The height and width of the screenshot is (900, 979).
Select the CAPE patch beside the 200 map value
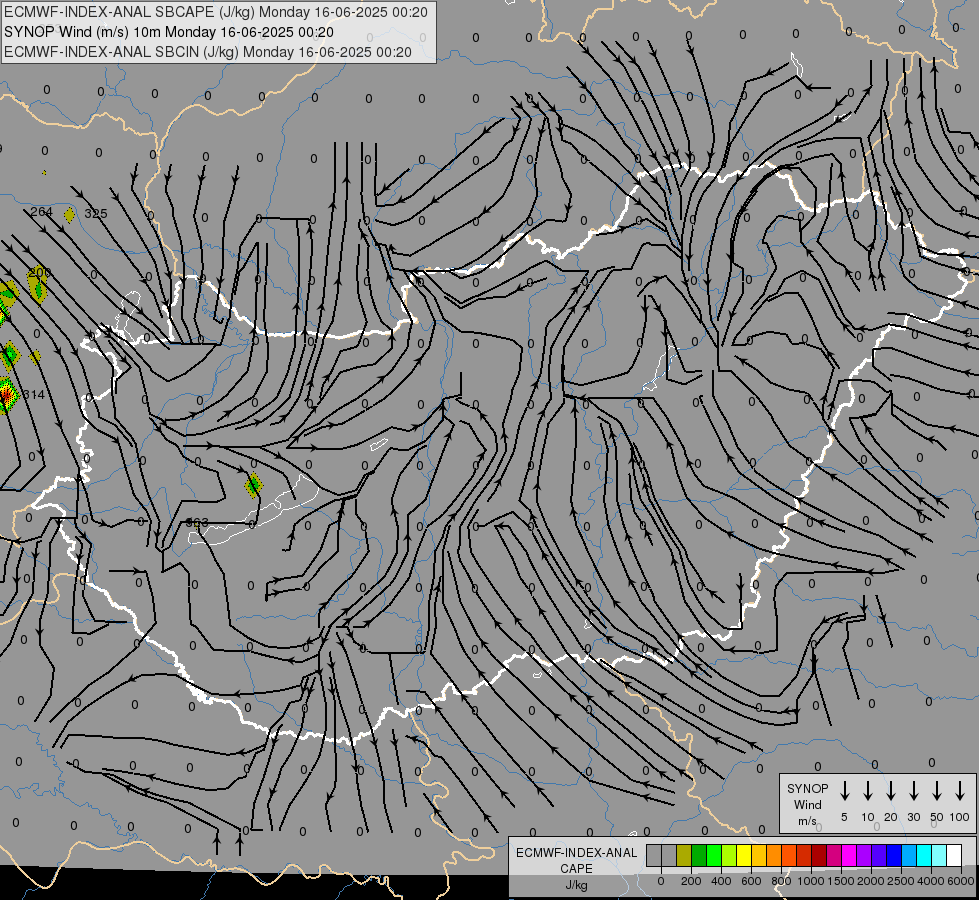click(x=39, y=287)
